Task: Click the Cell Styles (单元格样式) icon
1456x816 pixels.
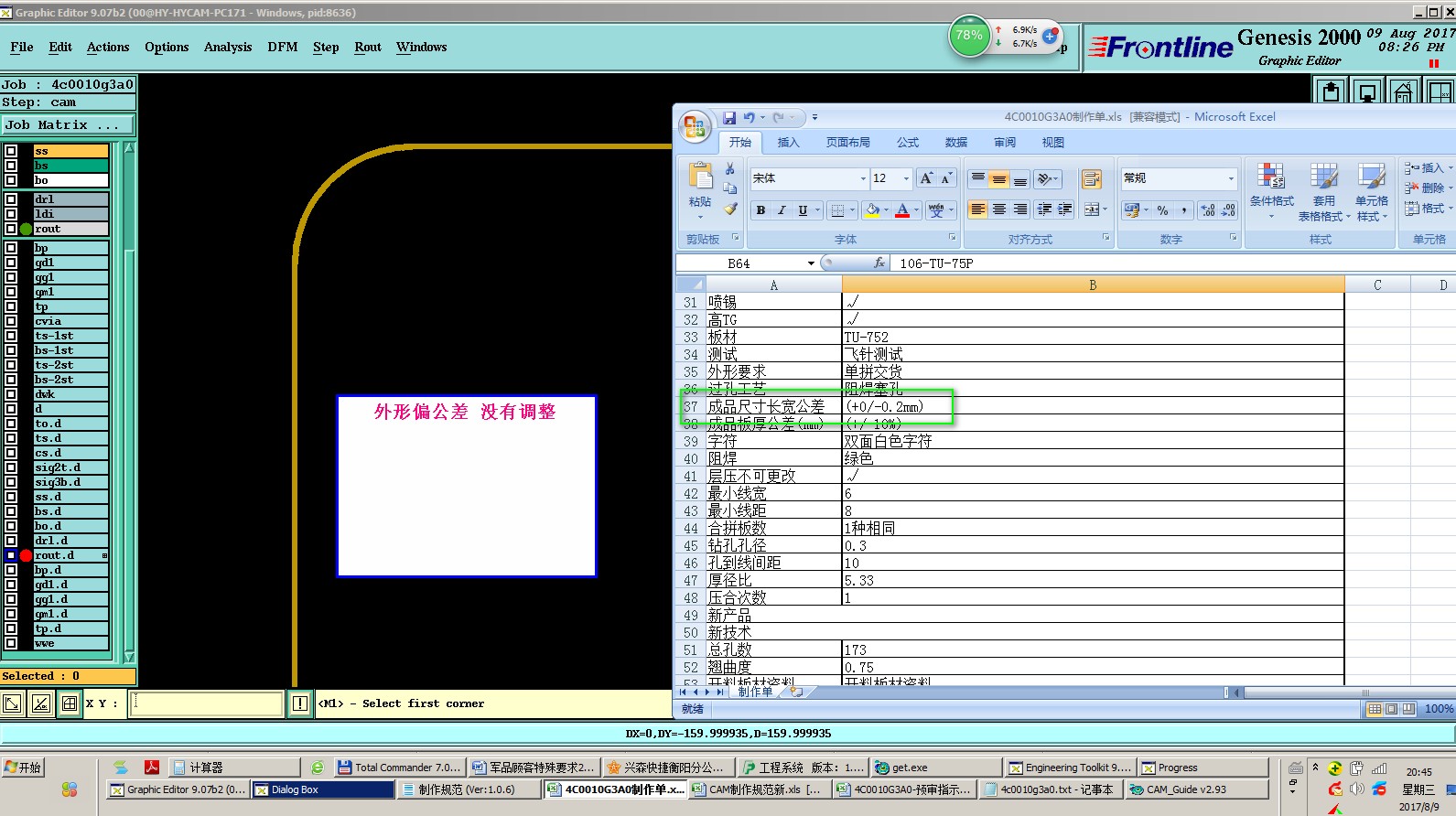Action: tap(1371, 192)
